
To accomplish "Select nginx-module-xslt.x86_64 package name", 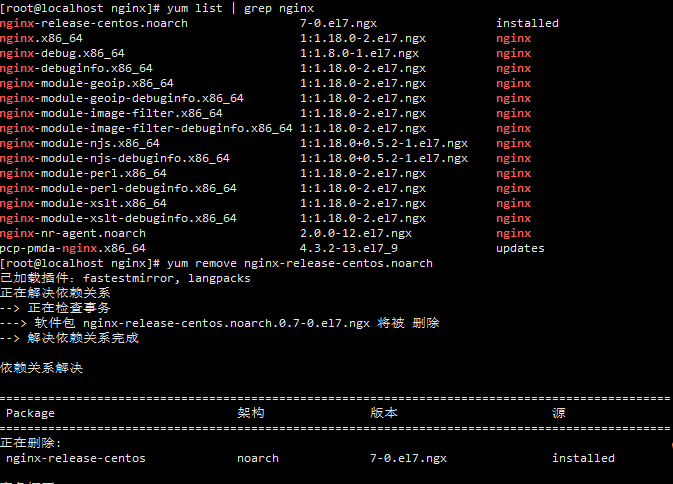I will 83,203.
